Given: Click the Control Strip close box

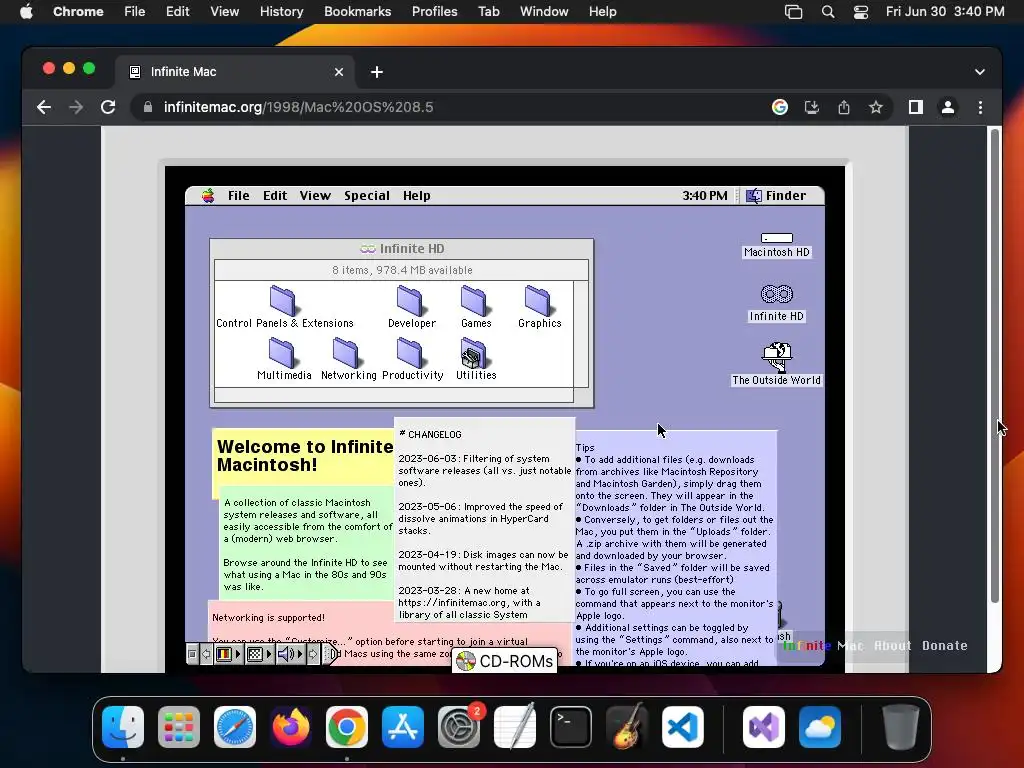Looking at the screenshot, I should coord(192,654).
